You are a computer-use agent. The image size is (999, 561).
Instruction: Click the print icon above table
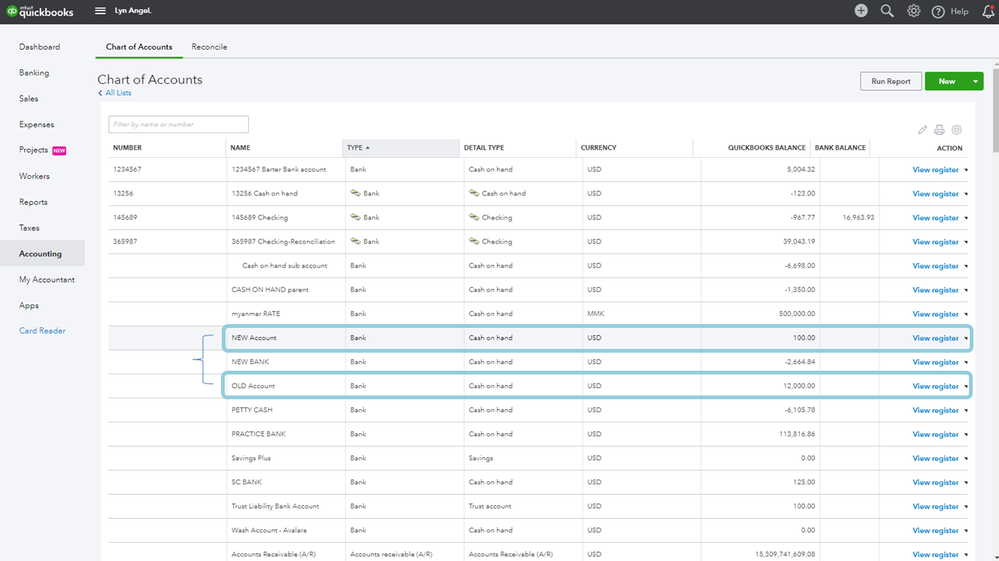coord(939,130)
